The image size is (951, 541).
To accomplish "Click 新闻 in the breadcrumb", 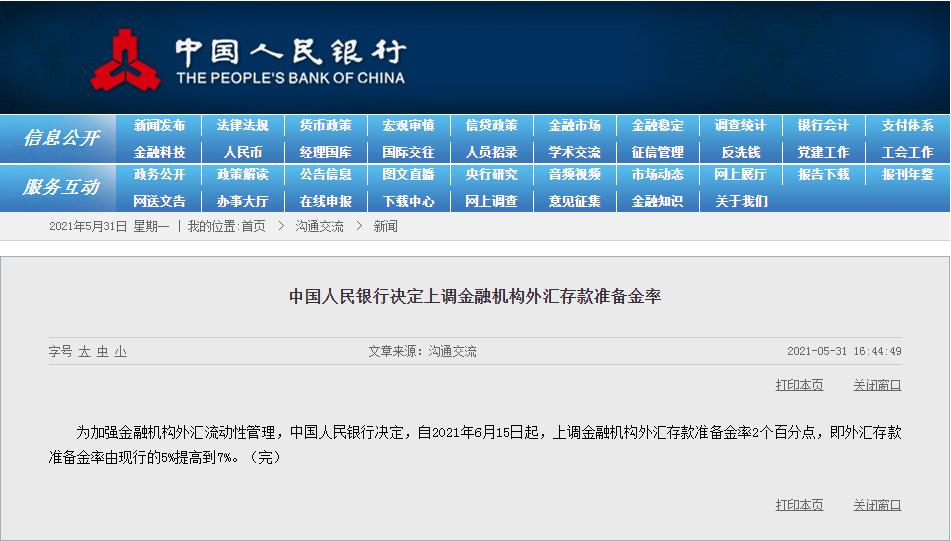I will tap(386, 227).
